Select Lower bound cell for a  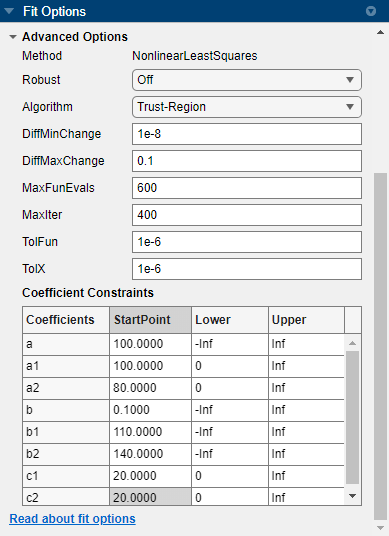point(230,344)
